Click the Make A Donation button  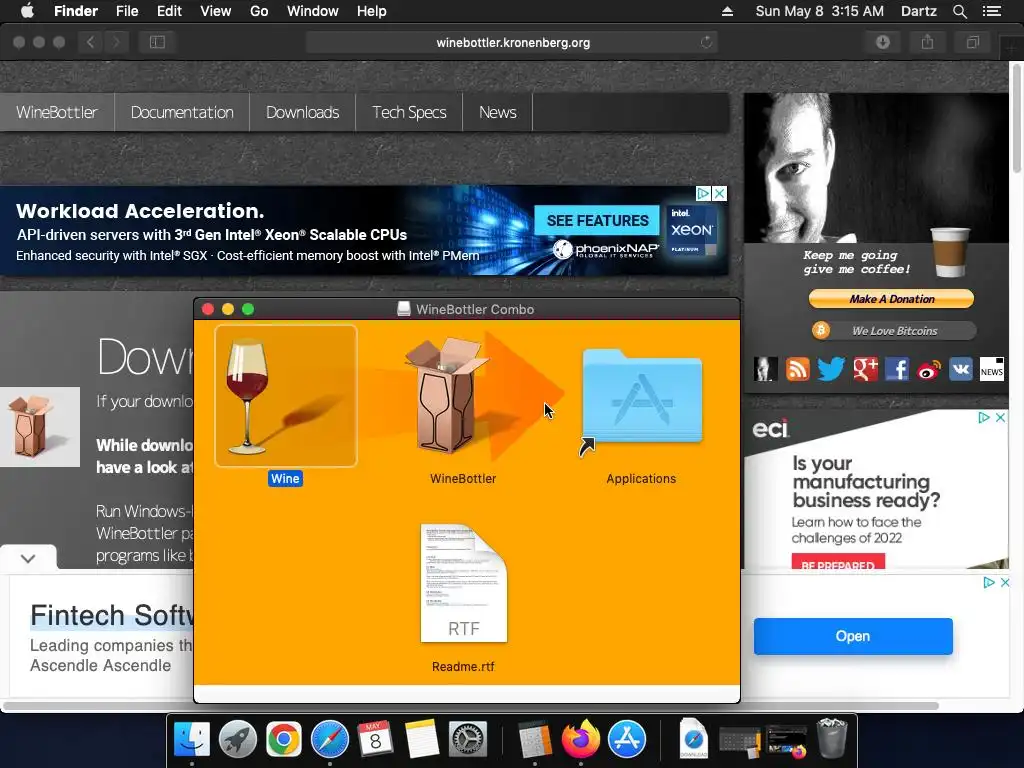891,299
